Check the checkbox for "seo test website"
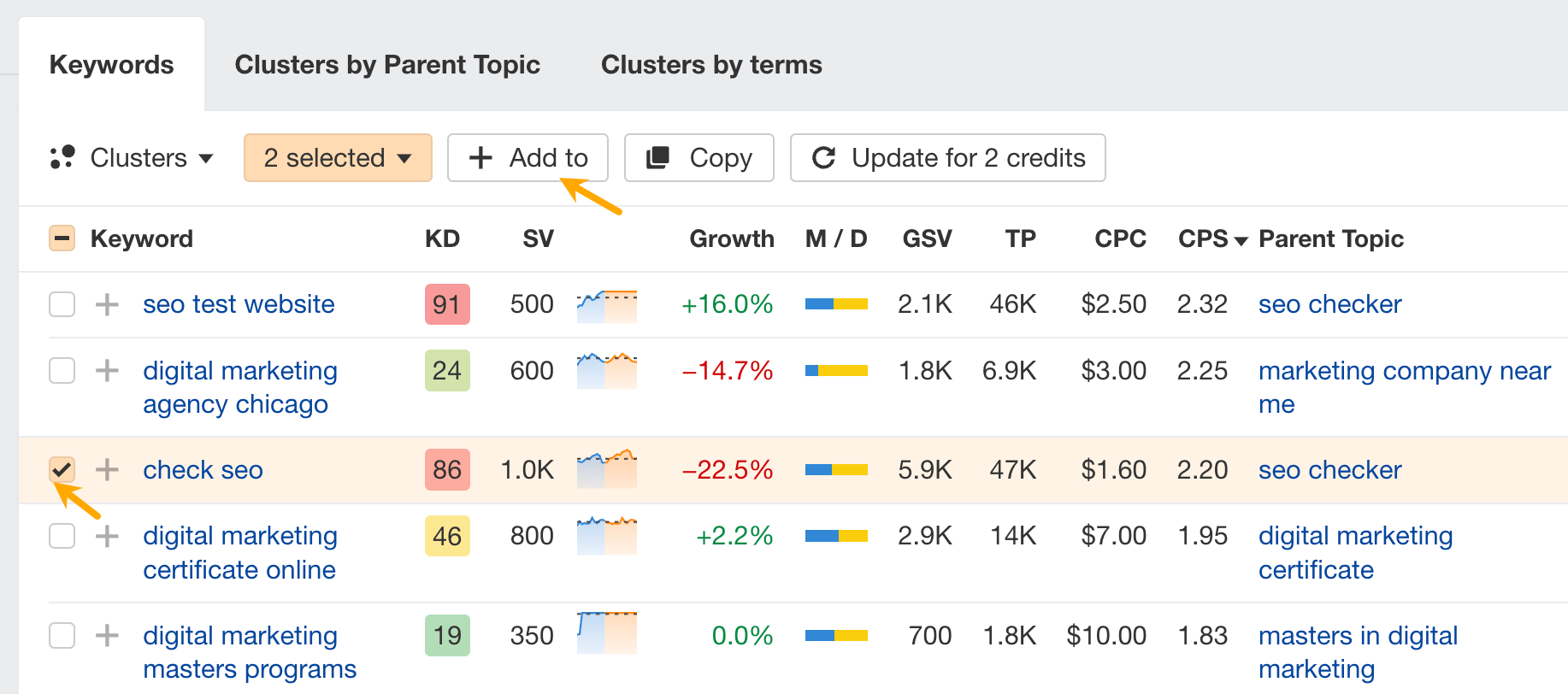1568x694 pixels. pos(62,304)
